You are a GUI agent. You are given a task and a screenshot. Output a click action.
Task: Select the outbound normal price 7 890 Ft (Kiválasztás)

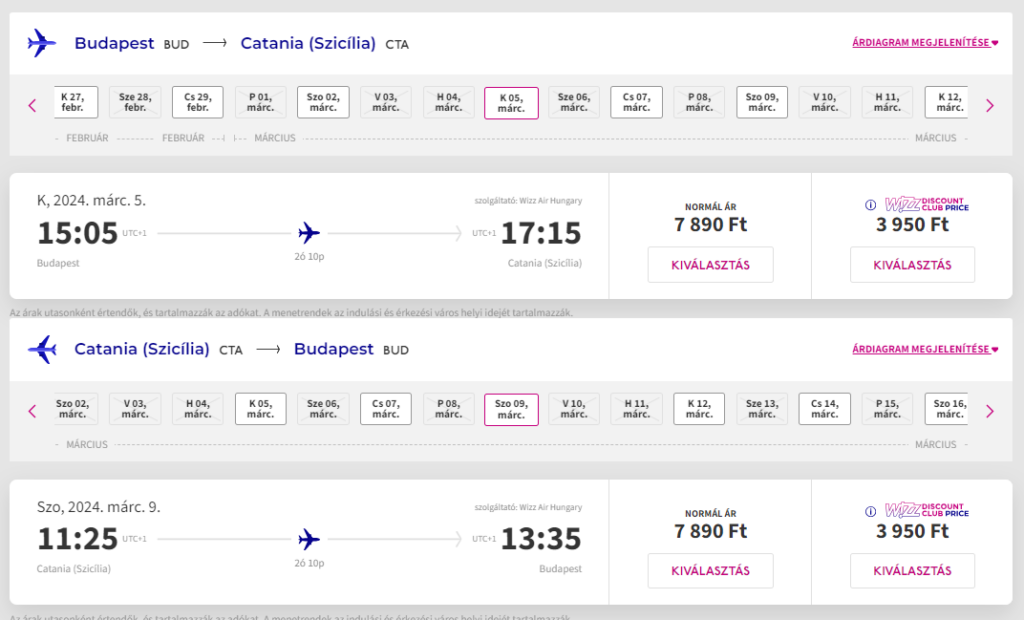[711, 265]
